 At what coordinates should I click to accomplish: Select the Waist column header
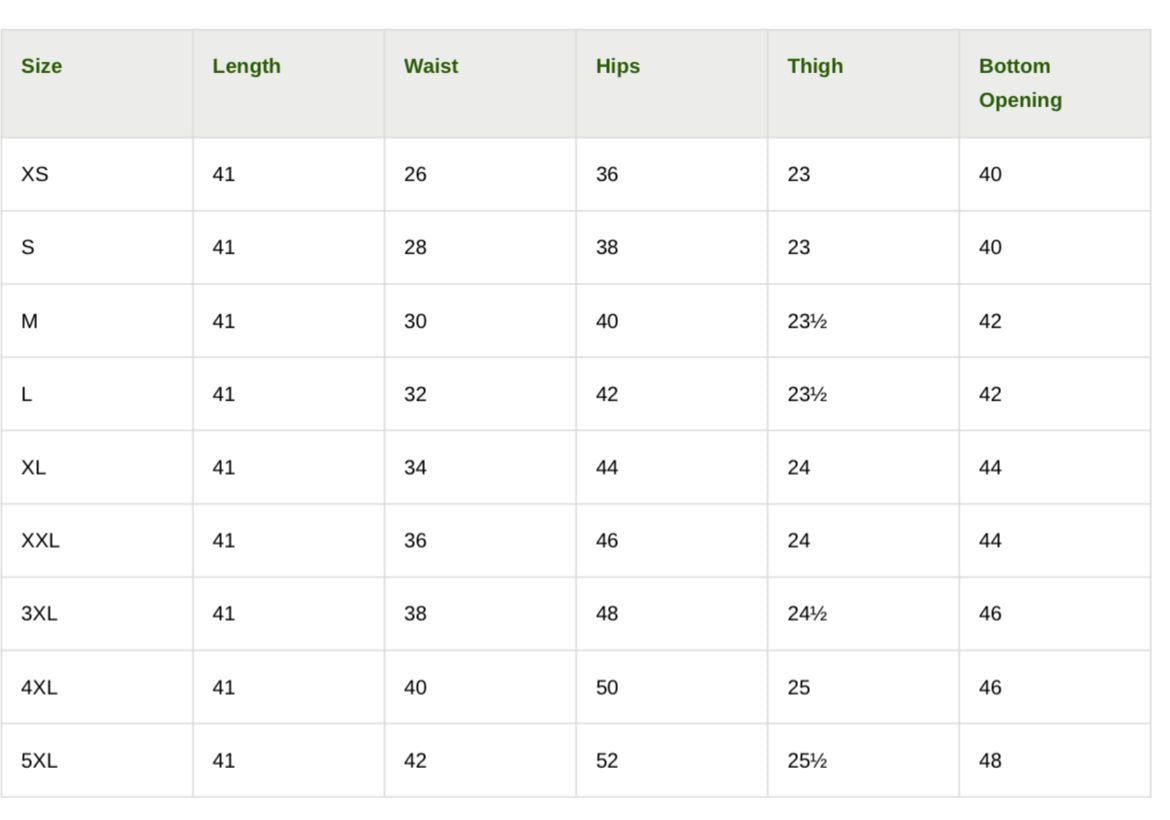point(431,66)
